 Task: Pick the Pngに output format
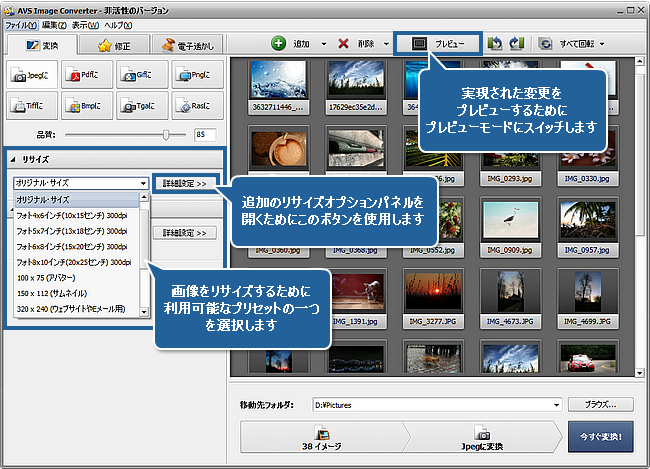195,73
